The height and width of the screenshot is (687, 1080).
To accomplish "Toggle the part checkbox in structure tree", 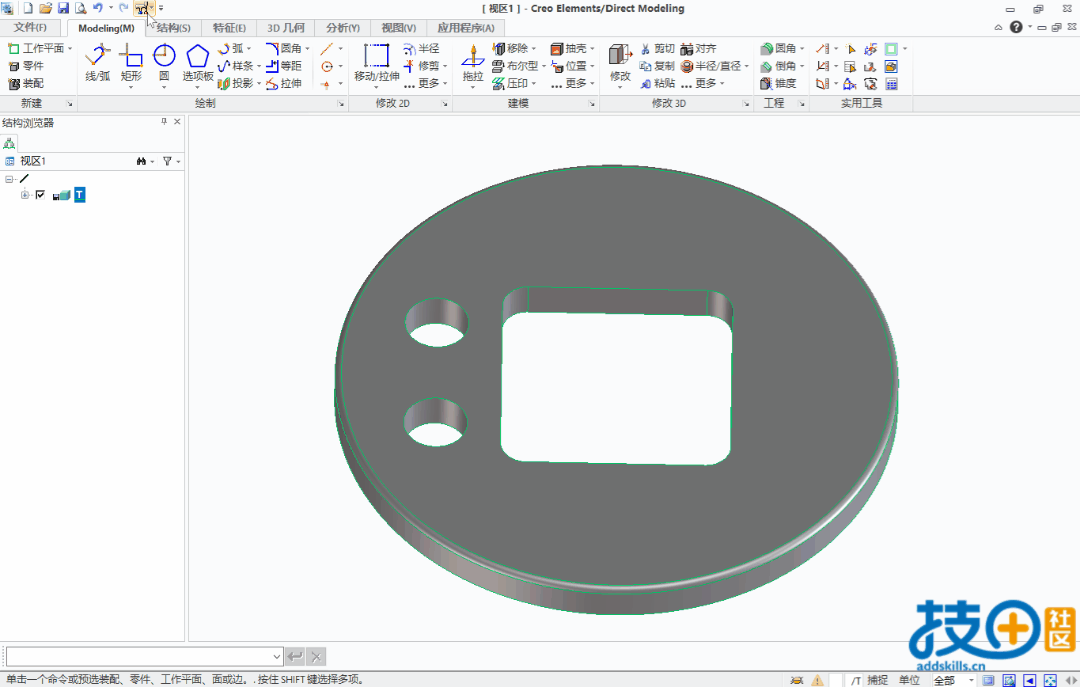I will click(x=40, y=195).
